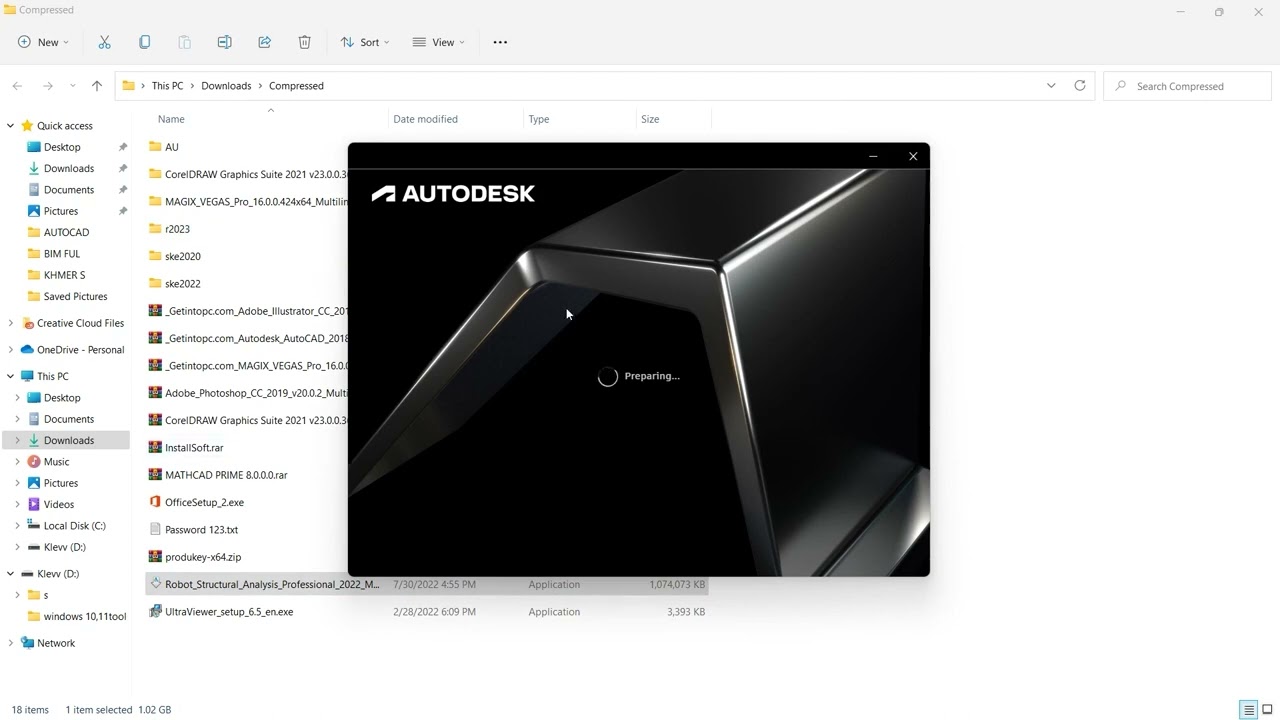The image size is (1280, 720).
Task: Click the Password 123.txt file icon
Action: pos(155,529)
